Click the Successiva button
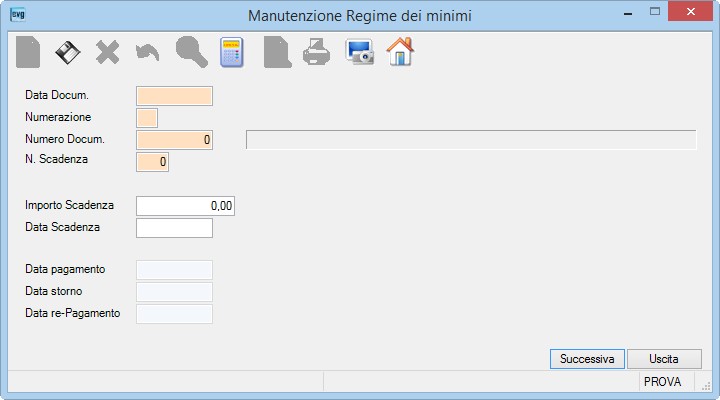The image size is (720, 400). (x=587, y=359)
